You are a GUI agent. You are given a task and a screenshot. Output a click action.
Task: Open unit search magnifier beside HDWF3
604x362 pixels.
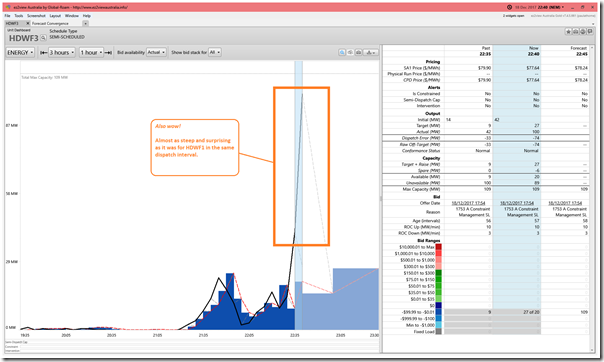(x=43, y=38)
